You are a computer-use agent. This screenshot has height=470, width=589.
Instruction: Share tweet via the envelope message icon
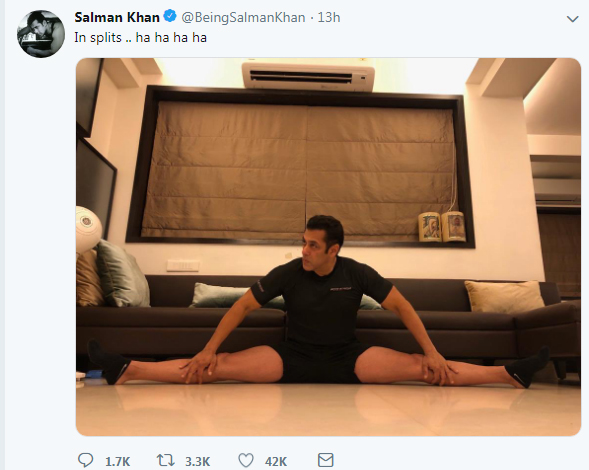pyautogui.click(x=325, y=460)
